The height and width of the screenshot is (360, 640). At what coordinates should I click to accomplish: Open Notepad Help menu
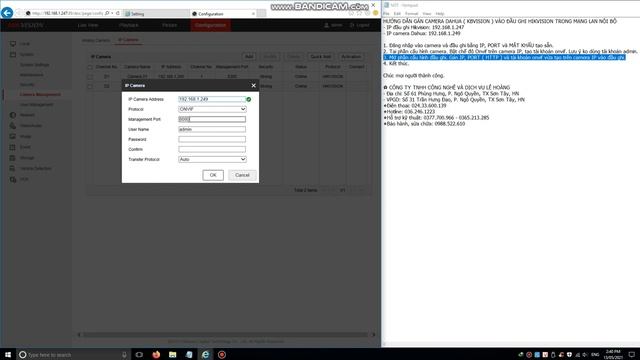[440, 13]
